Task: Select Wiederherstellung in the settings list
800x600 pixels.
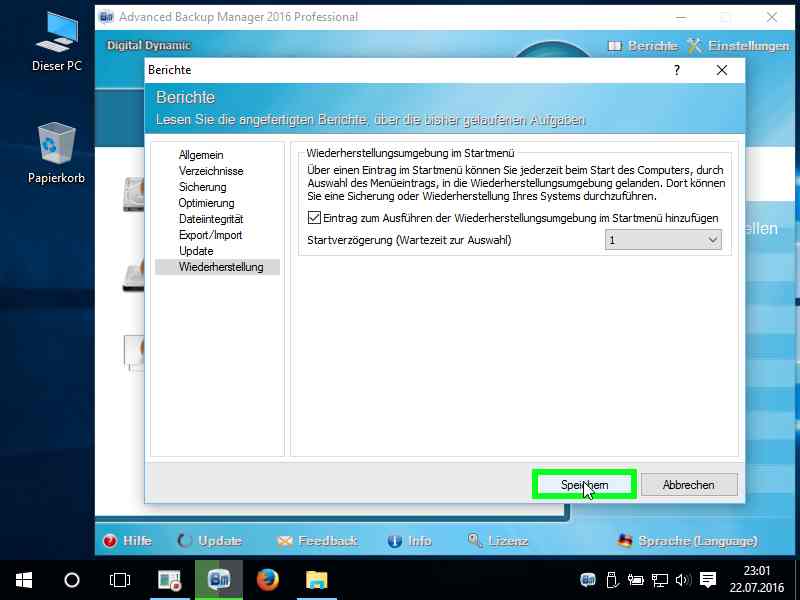Action: [218, 267]
